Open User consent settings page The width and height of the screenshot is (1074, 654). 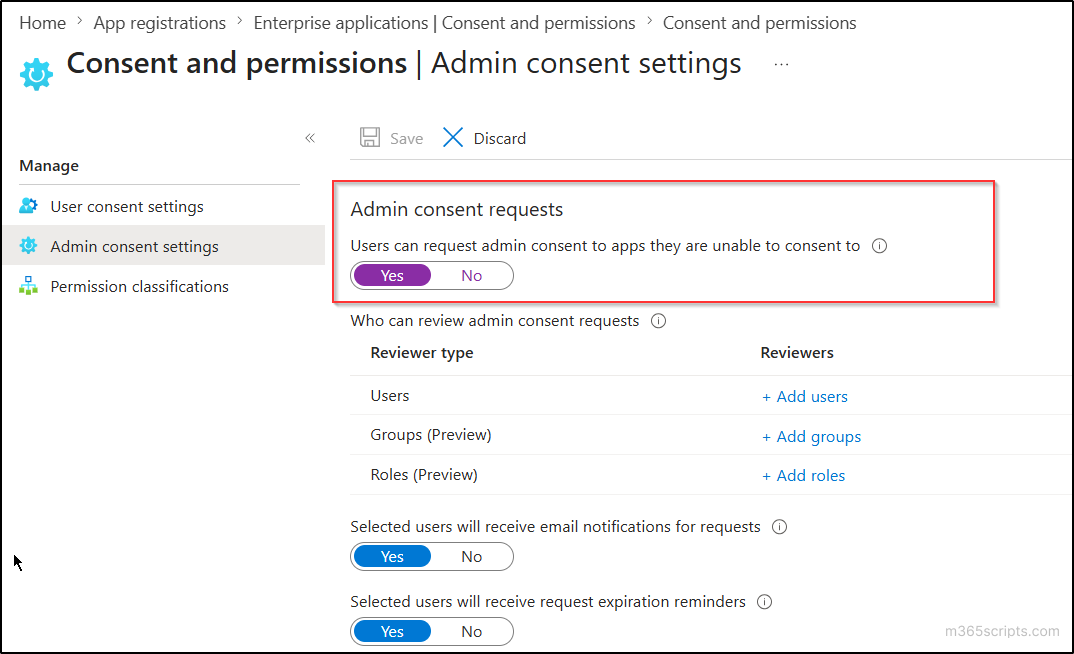(127, 206)
